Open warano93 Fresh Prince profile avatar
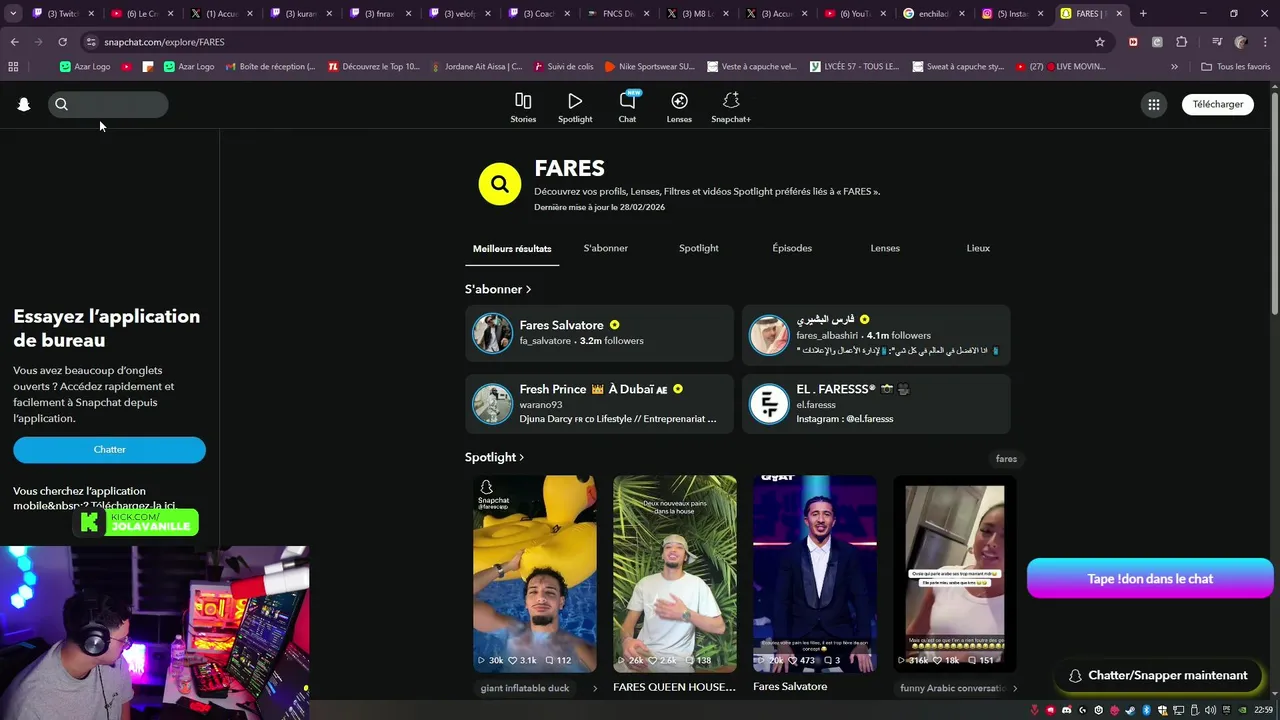The height and width of the screenshot is (720, 1280). [492, 404]
